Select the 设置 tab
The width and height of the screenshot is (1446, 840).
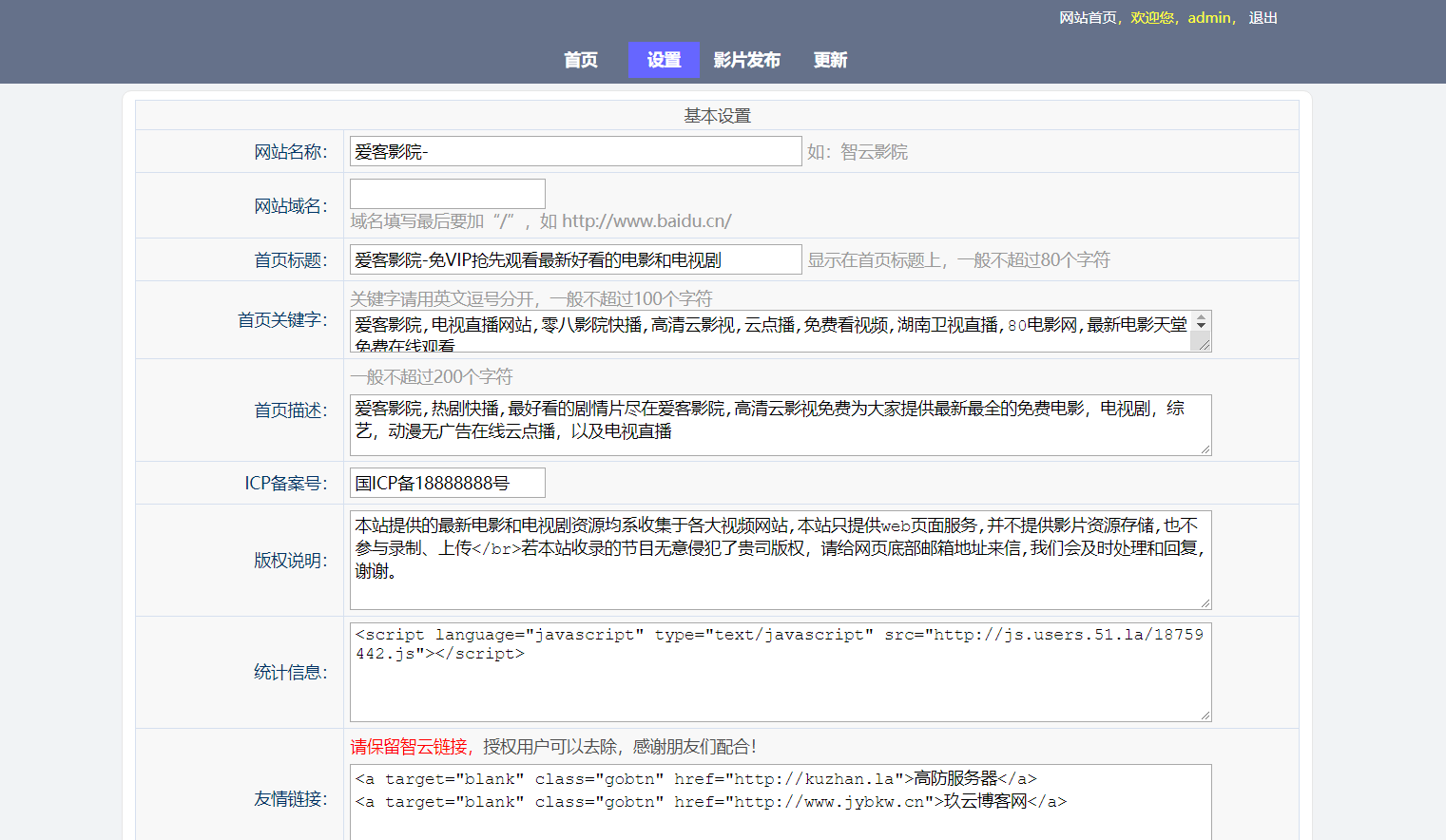tap(664, 60)
